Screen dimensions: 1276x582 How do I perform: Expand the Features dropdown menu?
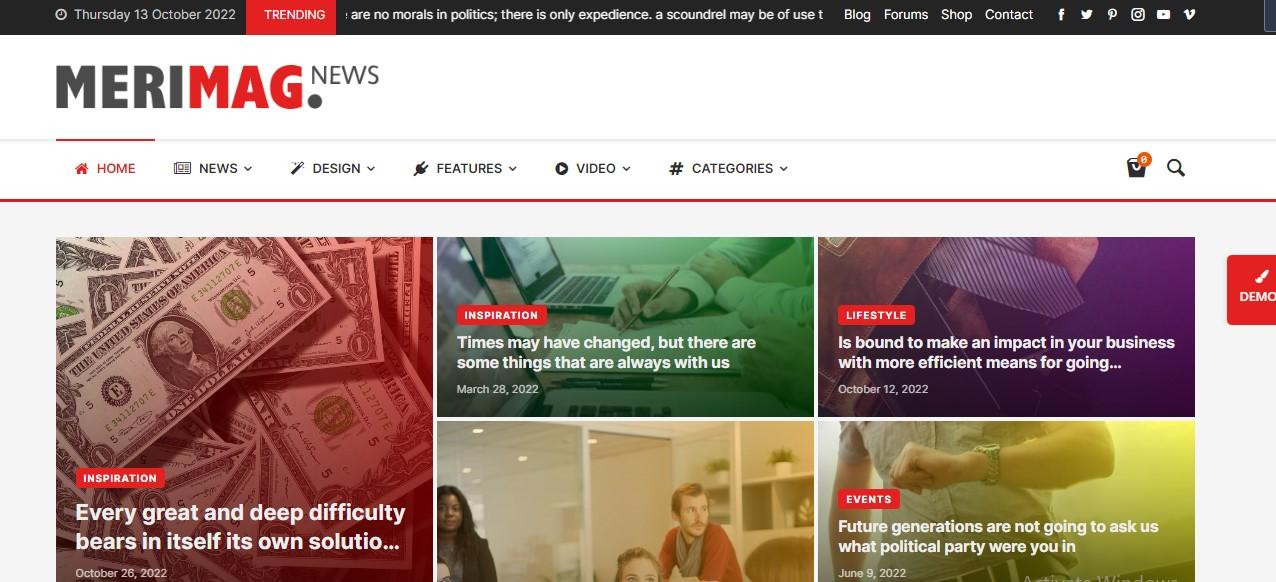[x=465, y=168]
